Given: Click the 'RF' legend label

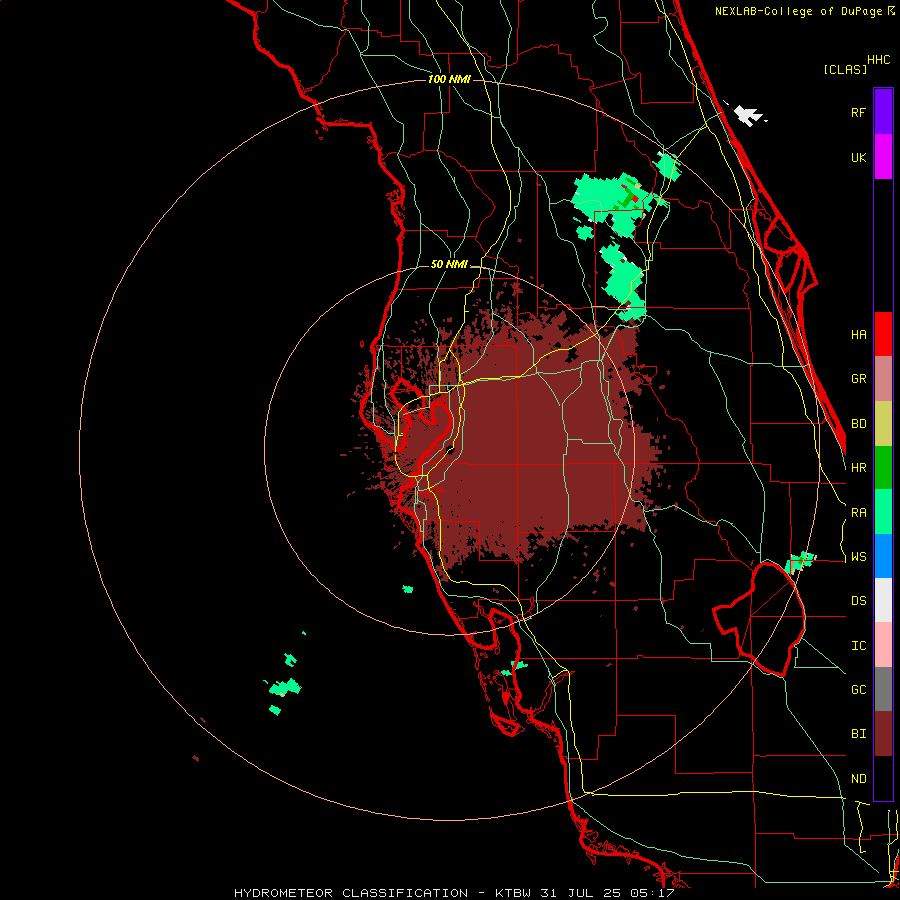Looking at the screenshot, I should click(x=858, y=112).
